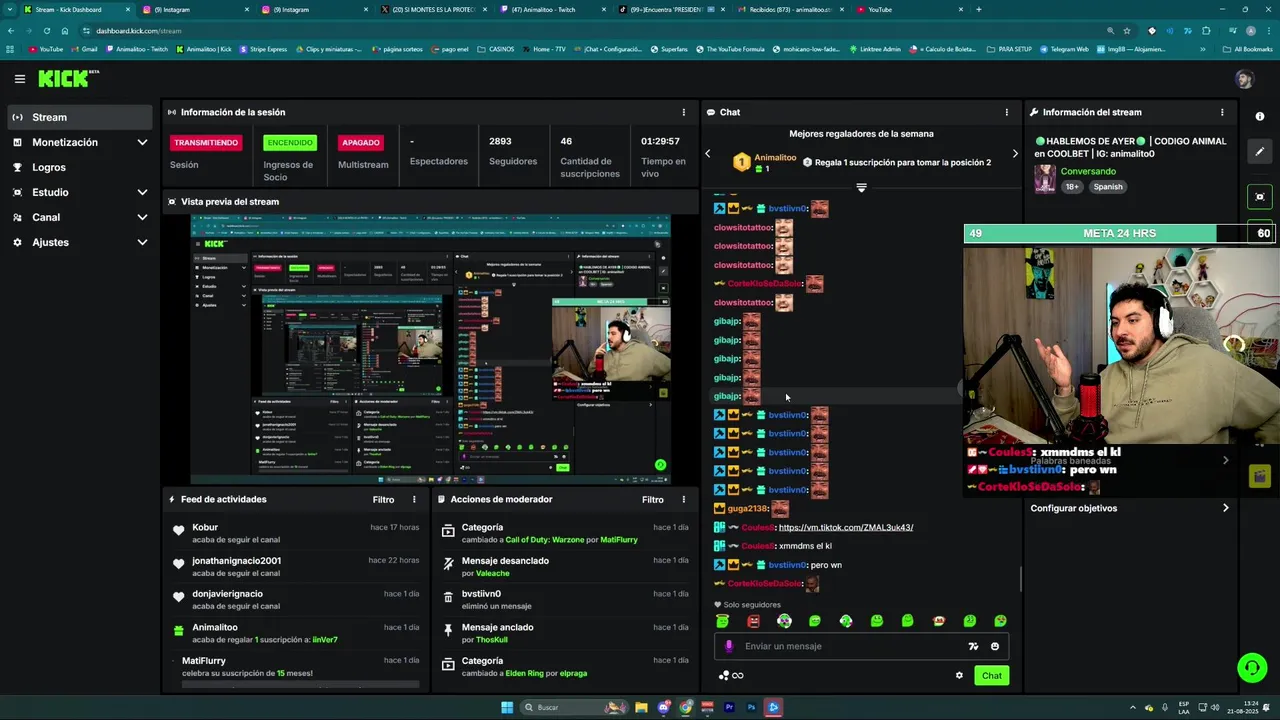Image resolution: width=1280 pixels, height=720 pixels.
Task: Select the first green halo emote in the emote row
Action: coord(722,621)
